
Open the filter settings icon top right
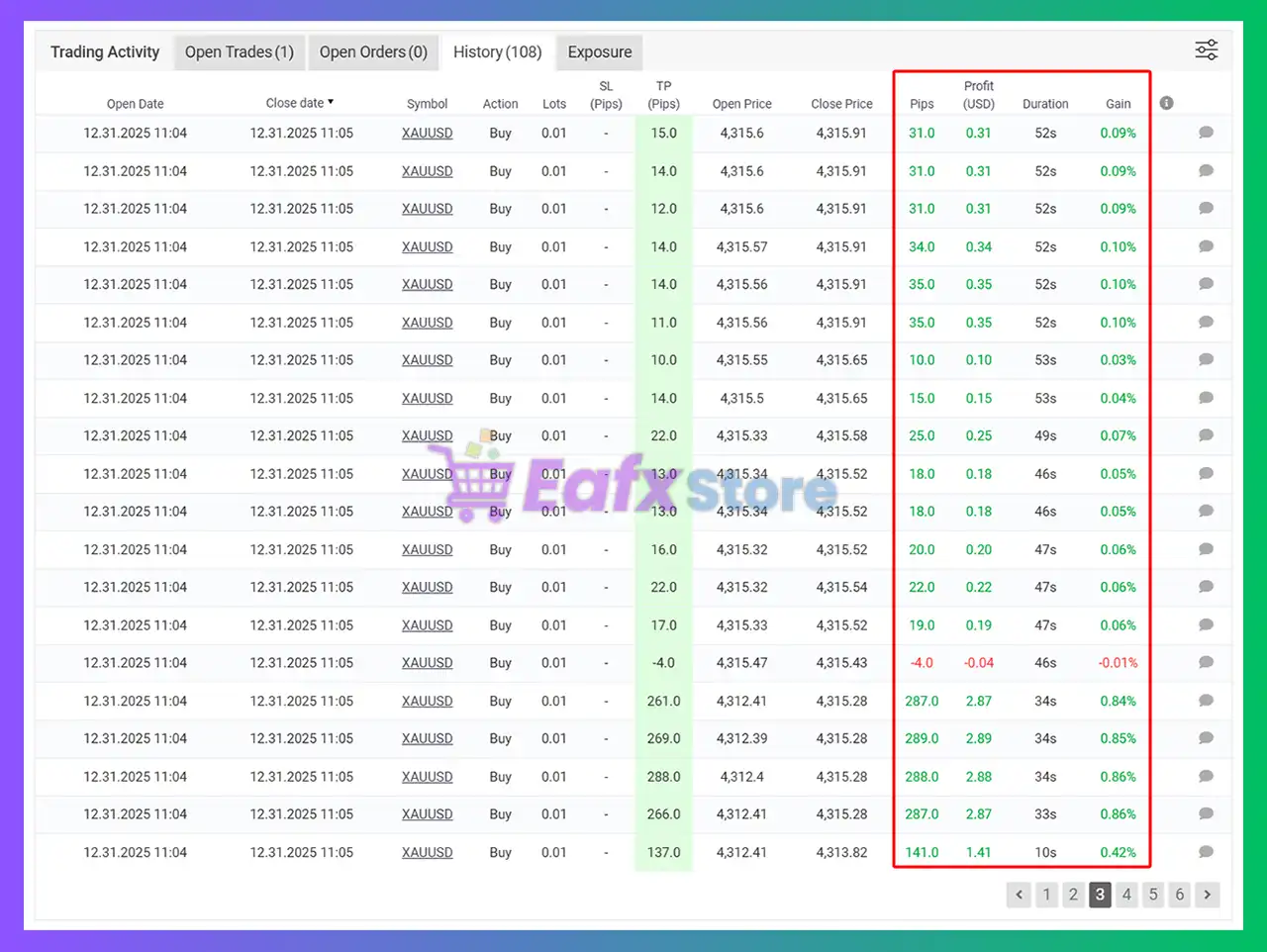point(1206,49)
